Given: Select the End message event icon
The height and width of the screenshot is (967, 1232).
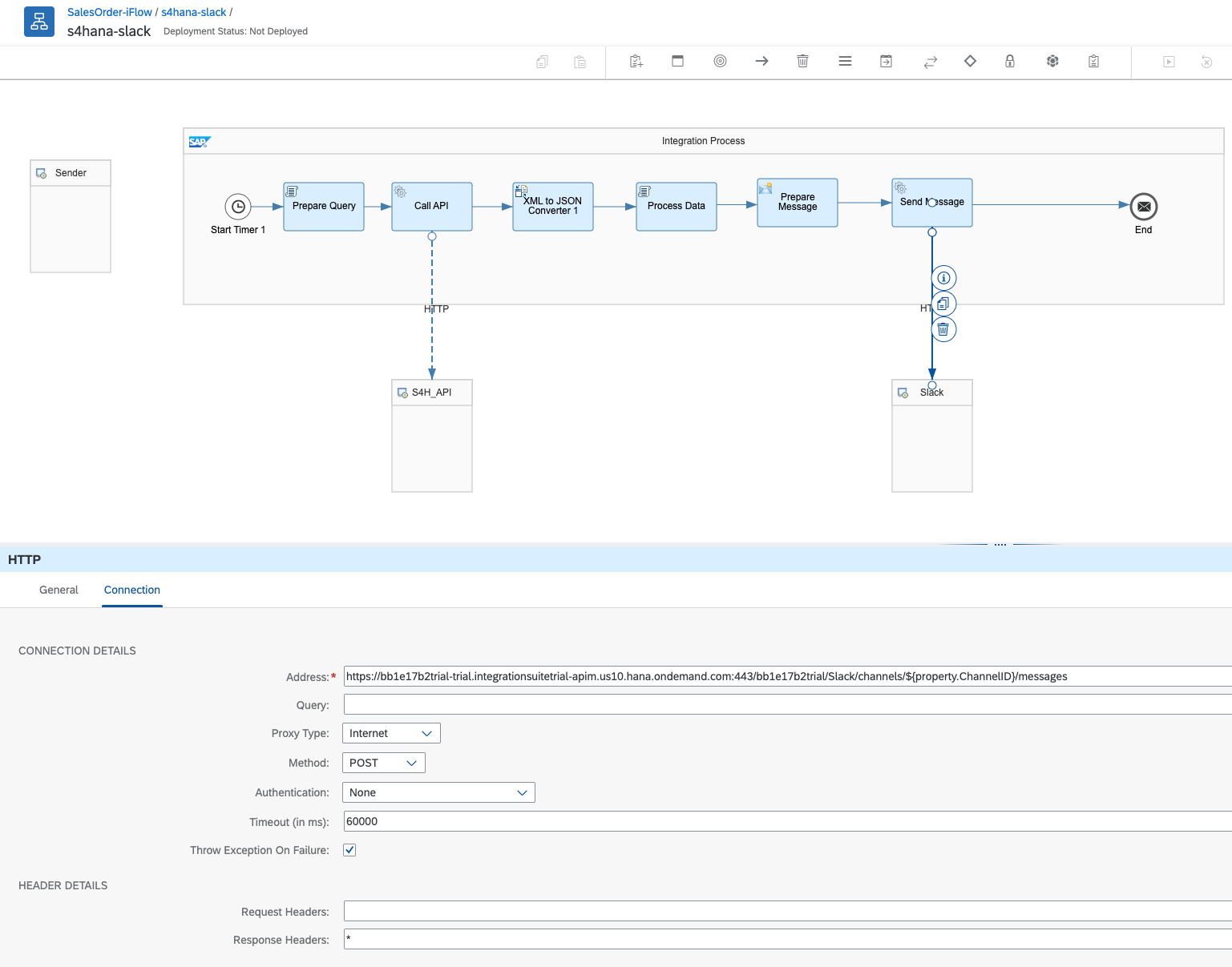Looking at the screenshot, I should 1144,207.
